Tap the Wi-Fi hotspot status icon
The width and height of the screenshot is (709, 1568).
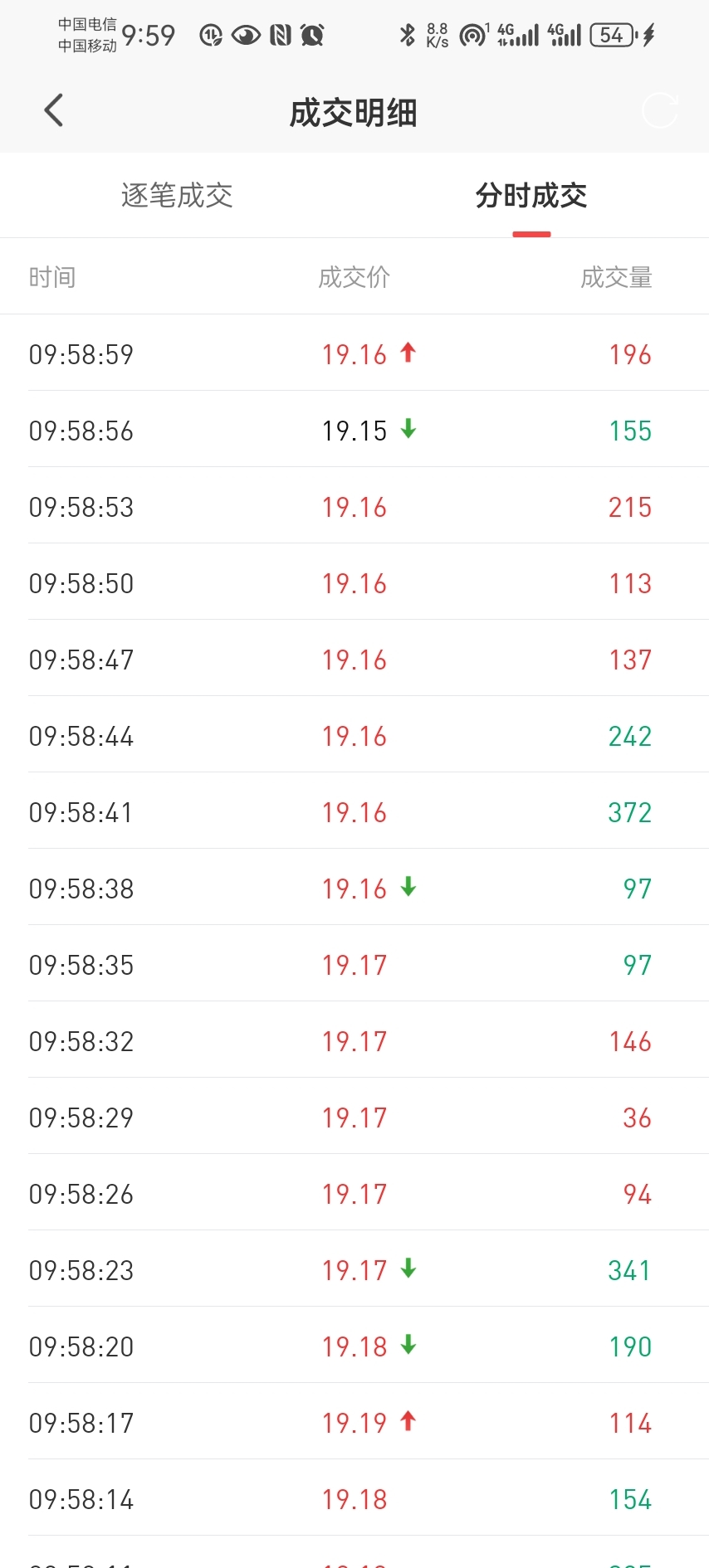coord(472,35)
